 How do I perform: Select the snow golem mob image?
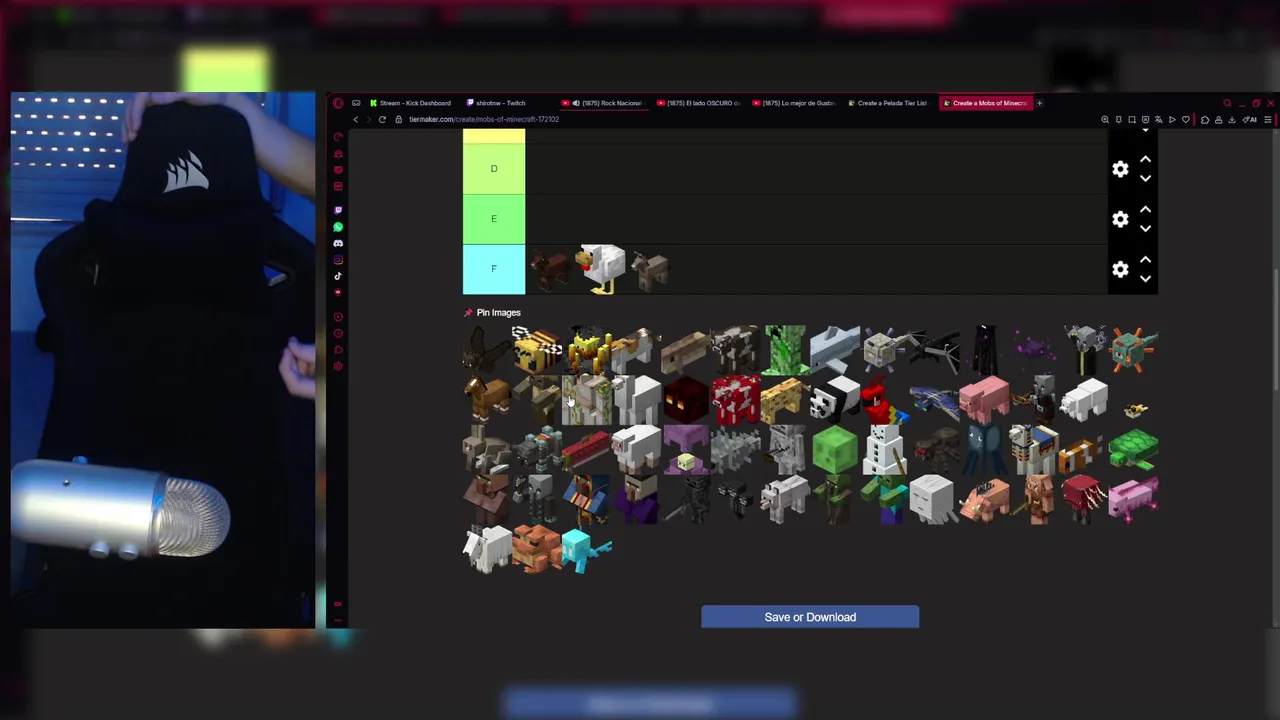(x=884, y=449)
